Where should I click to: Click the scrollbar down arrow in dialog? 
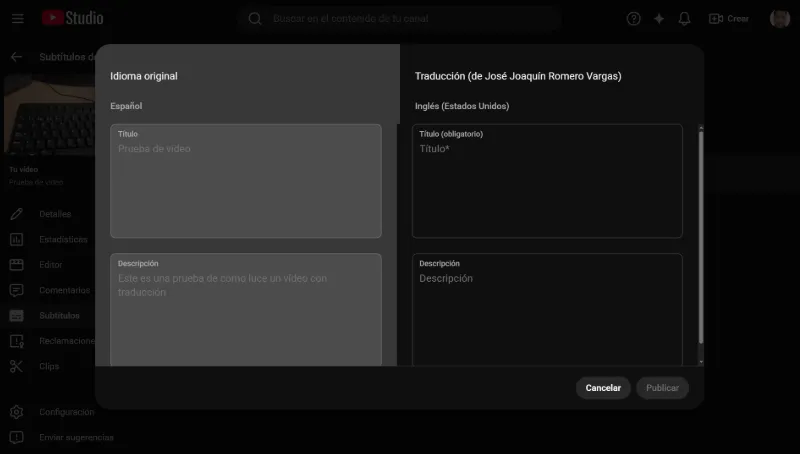701,362
